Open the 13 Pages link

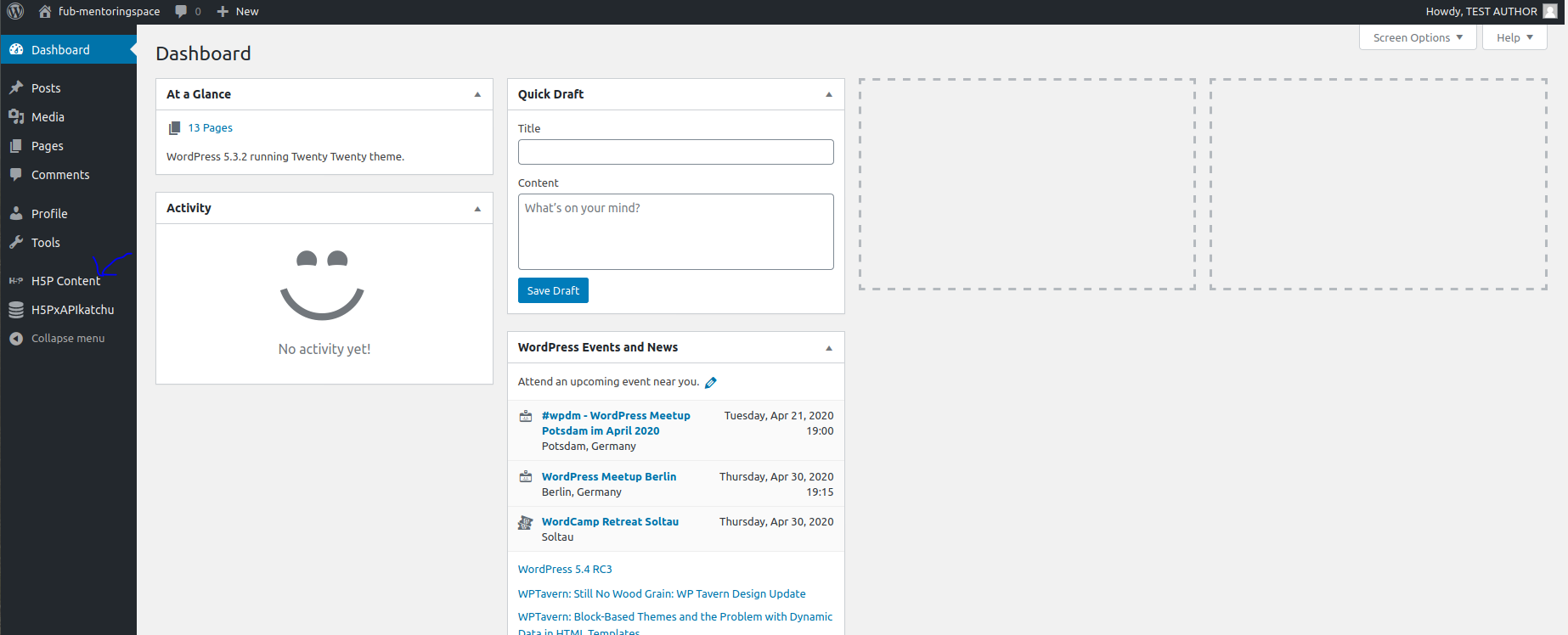210,127
